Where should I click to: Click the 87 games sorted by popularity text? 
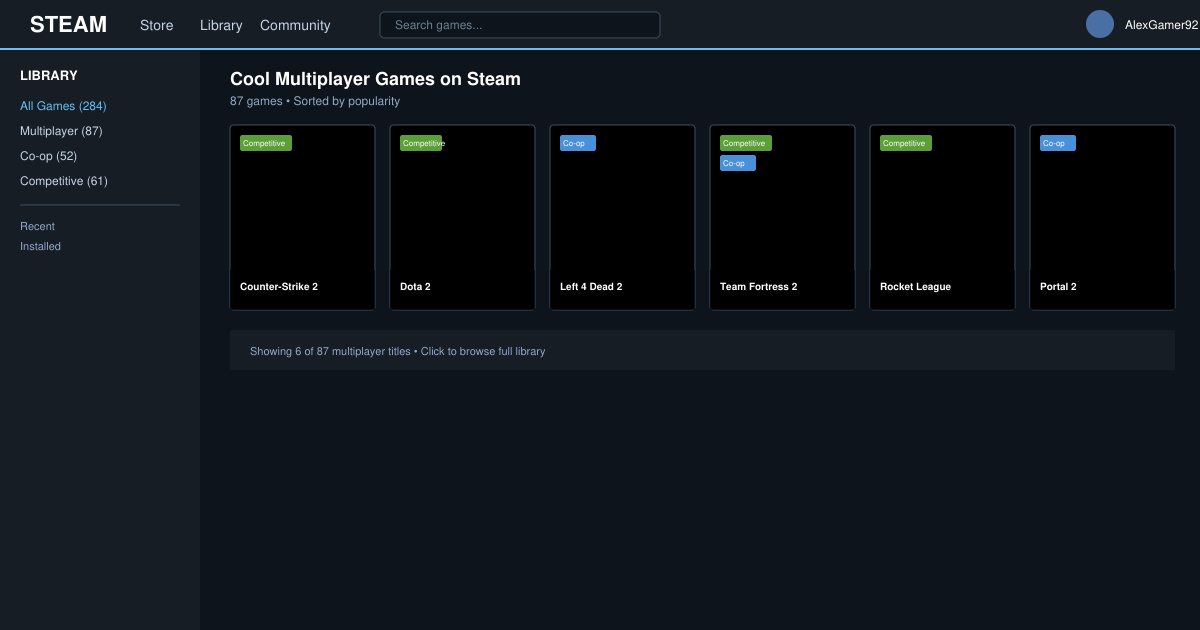pos(315,101)
